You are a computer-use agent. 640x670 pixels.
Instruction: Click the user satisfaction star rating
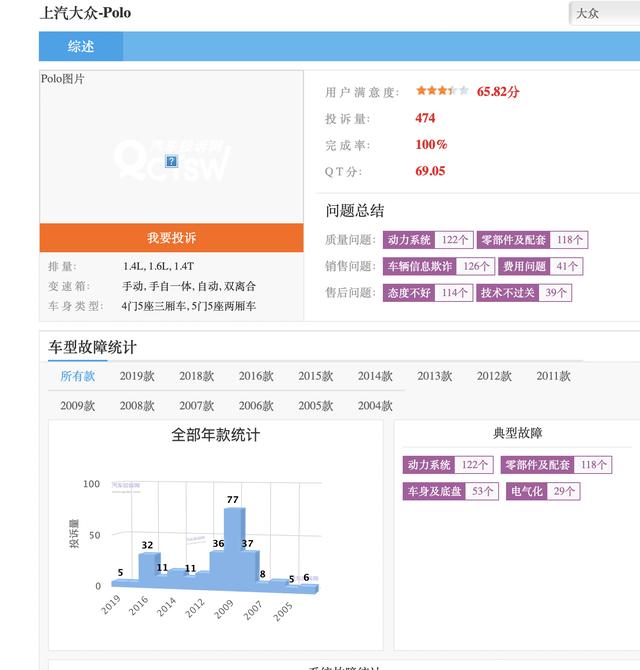(x=443, y=91)
